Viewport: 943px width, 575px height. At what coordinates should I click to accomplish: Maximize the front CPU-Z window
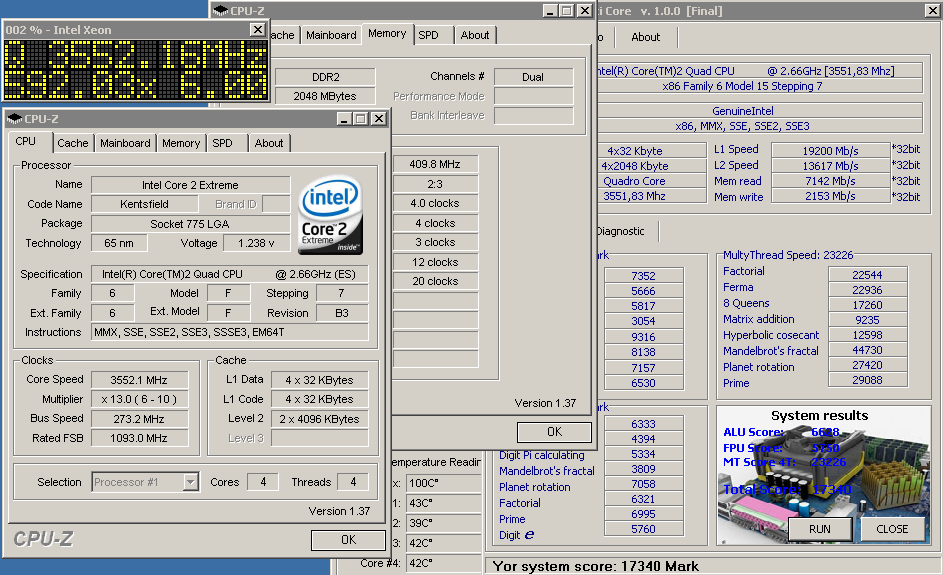pos(361,118)
